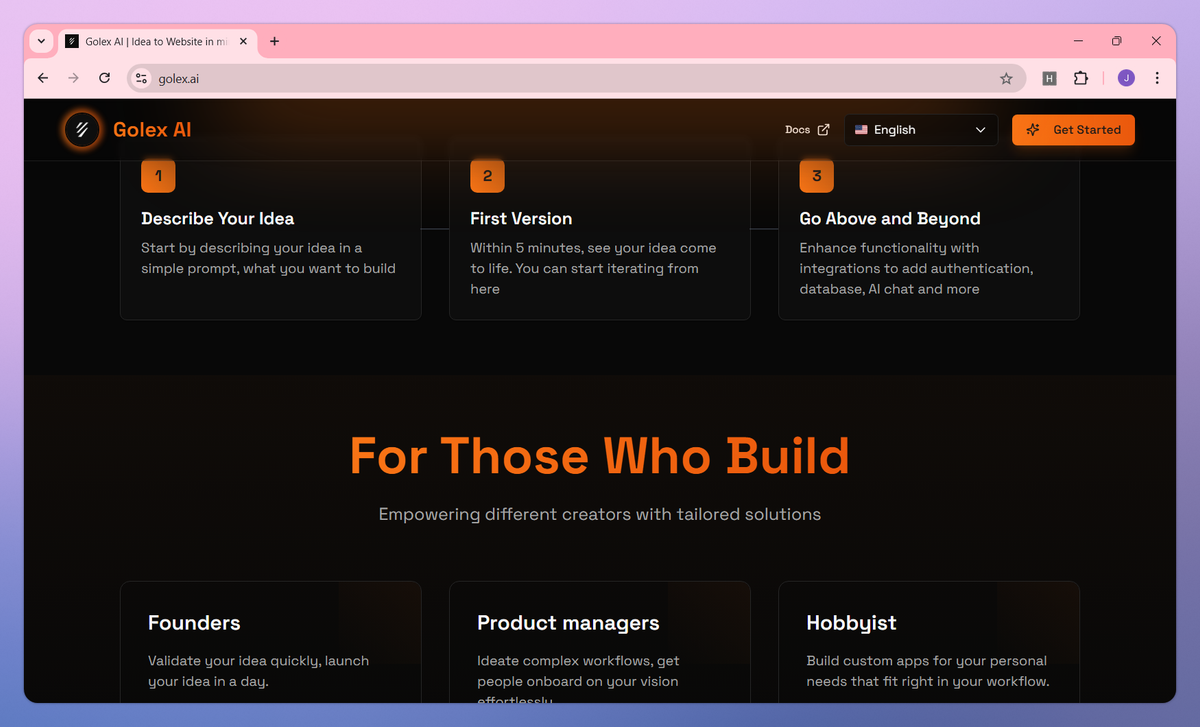The image size is (1200, 727).
Task: Click the Golex AI logo icon
Action: 82,129
